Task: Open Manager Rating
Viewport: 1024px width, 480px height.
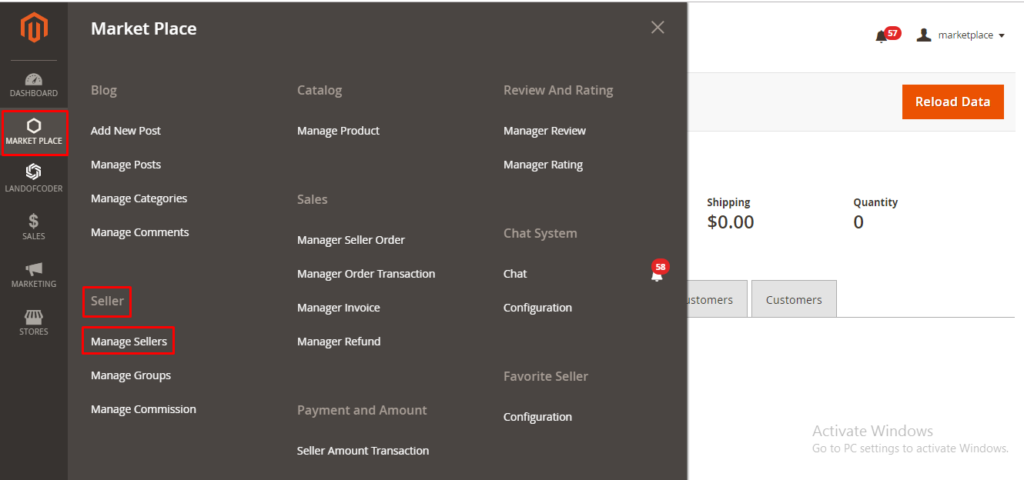Action: (x=543, y=165)
